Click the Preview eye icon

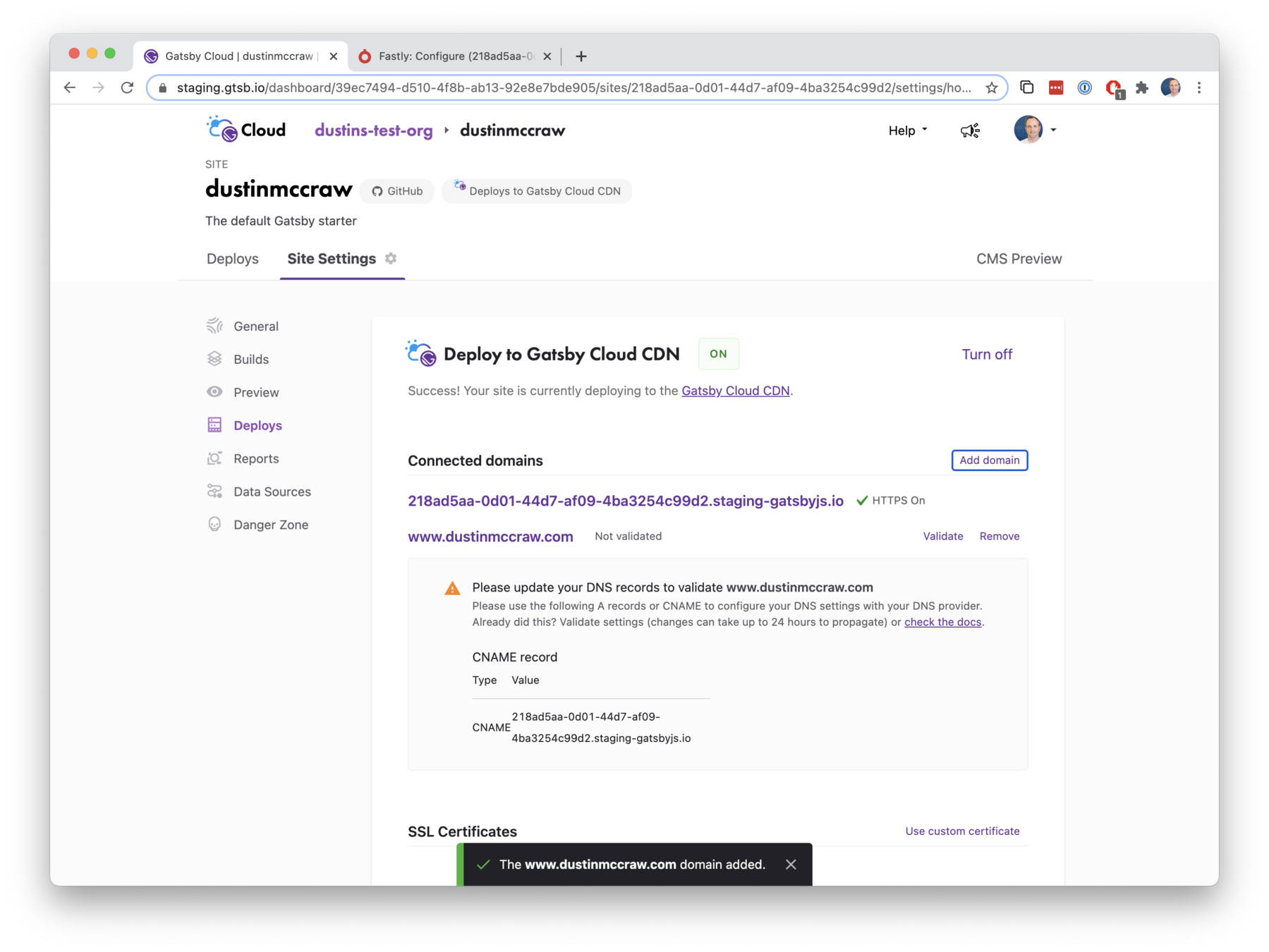(214, 392)
